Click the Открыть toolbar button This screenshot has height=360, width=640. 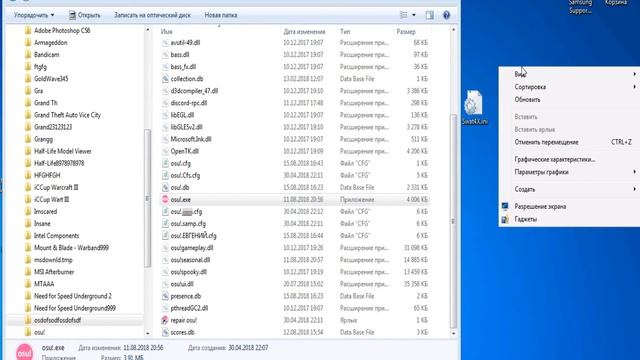point(84,15)
